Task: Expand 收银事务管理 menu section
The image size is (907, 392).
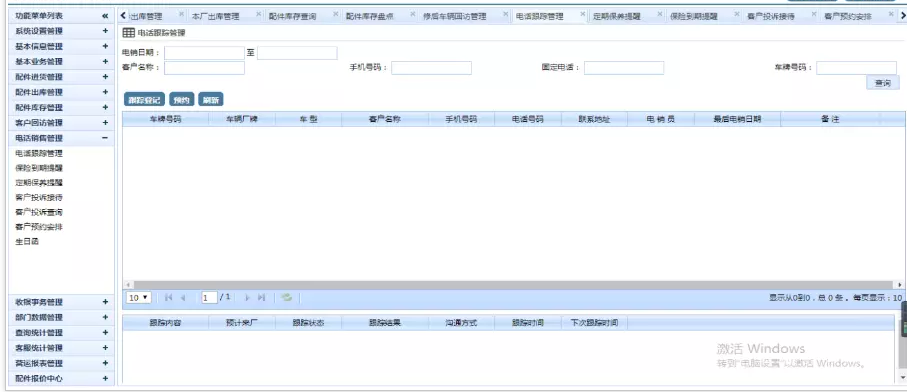Action: coord(105,302)
